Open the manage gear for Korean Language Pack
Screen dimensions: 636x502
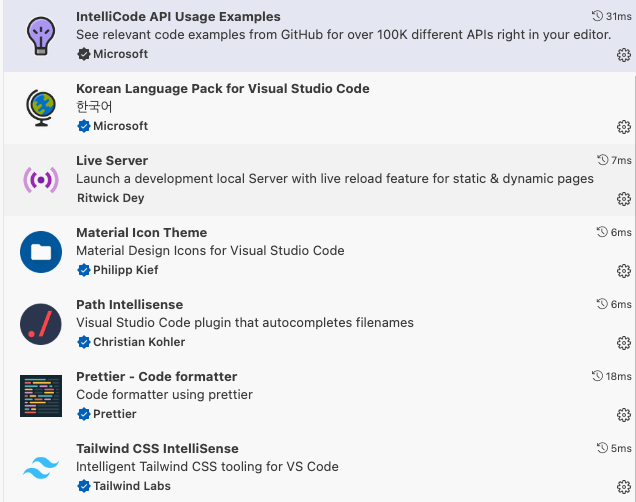624,127
